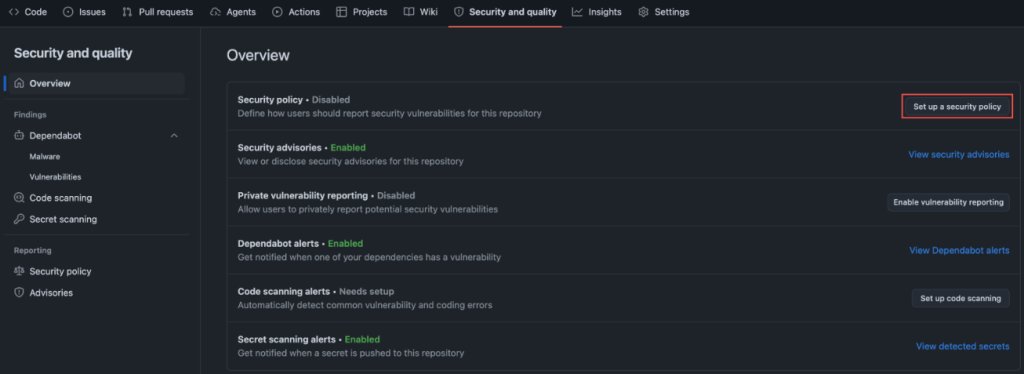This screenshot has height=374, width=1024.
Task: Click description 'Automatically detect common vulnerability and coding errors'
Action: coord(365,305)
